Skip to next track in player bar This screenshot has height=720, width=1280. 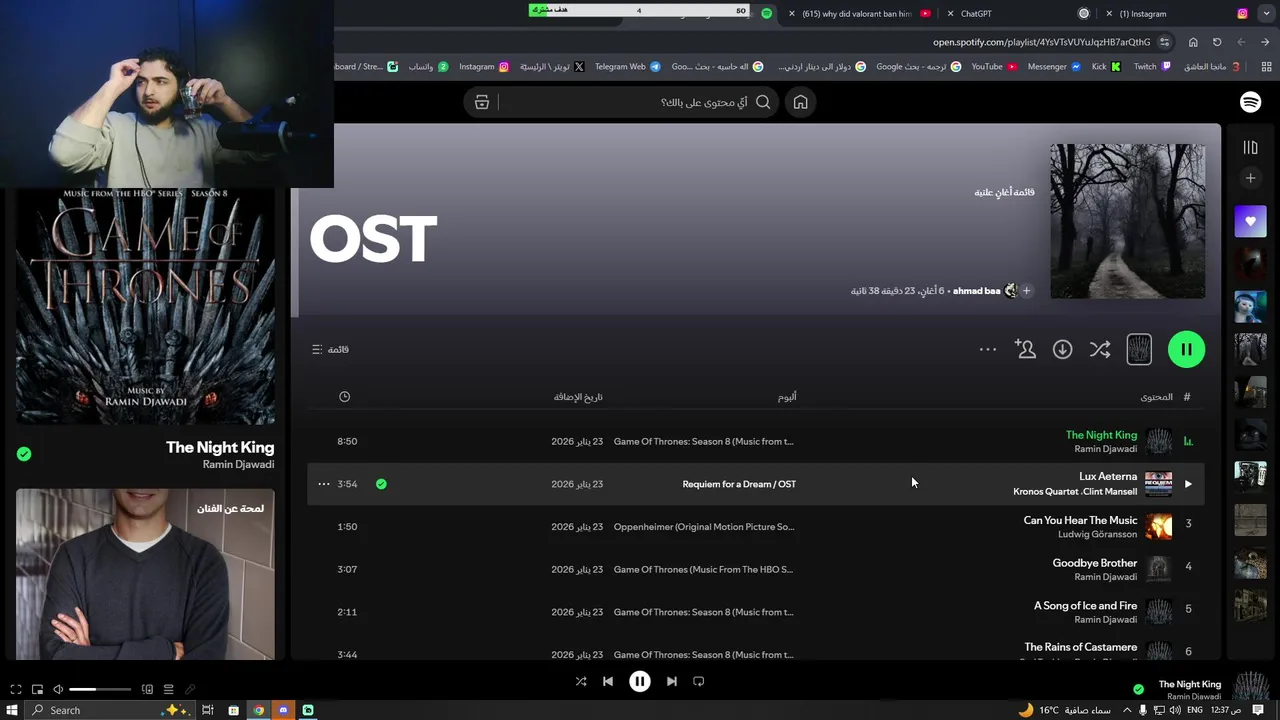[x=672, y=681]
